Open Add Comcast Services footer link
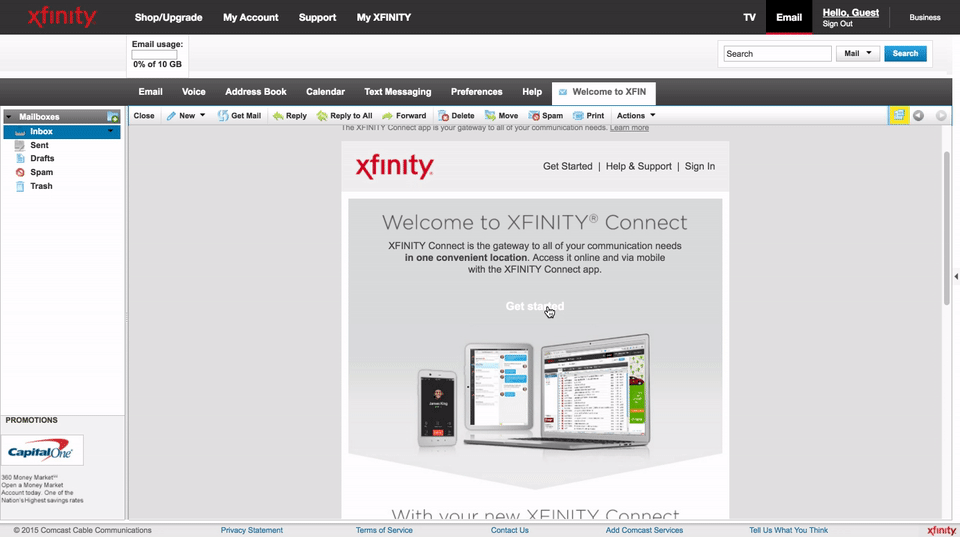 pyautogui.click(x=644, y=530)
